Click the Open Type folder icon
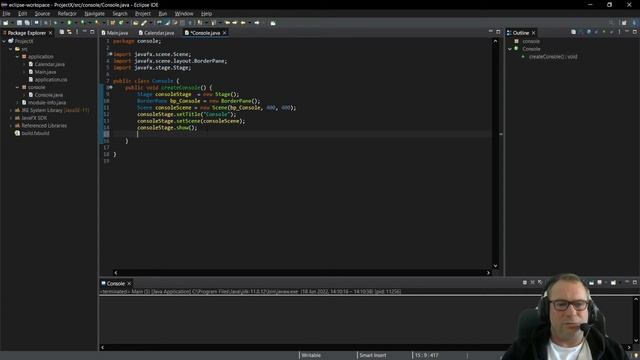Viewport: 640px width, 360px height. pyautogui.click(x=136, y=23)
